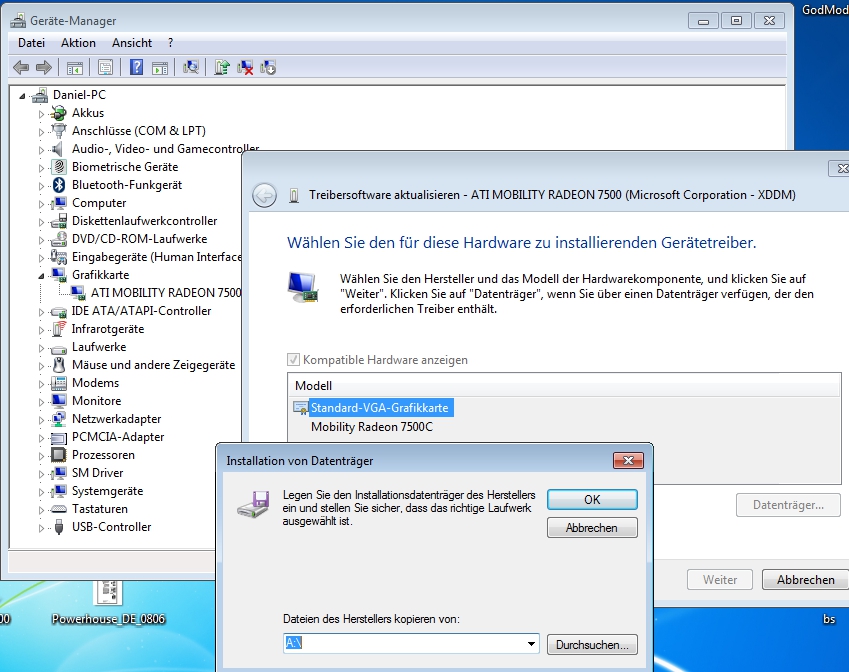The height and width of the screenshot is (672, 849).
Task: Expand the Systemgeräte node
Action: pyautogui.click(x=41, y=492)
